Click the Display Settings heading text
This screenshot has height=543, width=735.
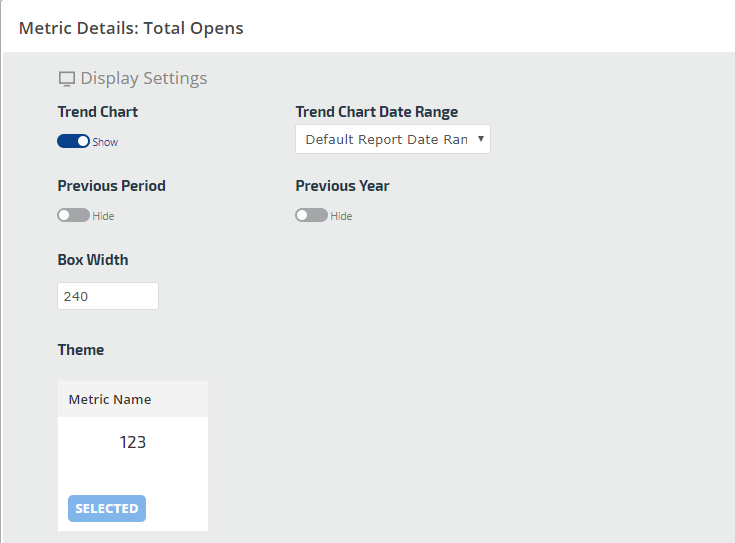point(144,78)
